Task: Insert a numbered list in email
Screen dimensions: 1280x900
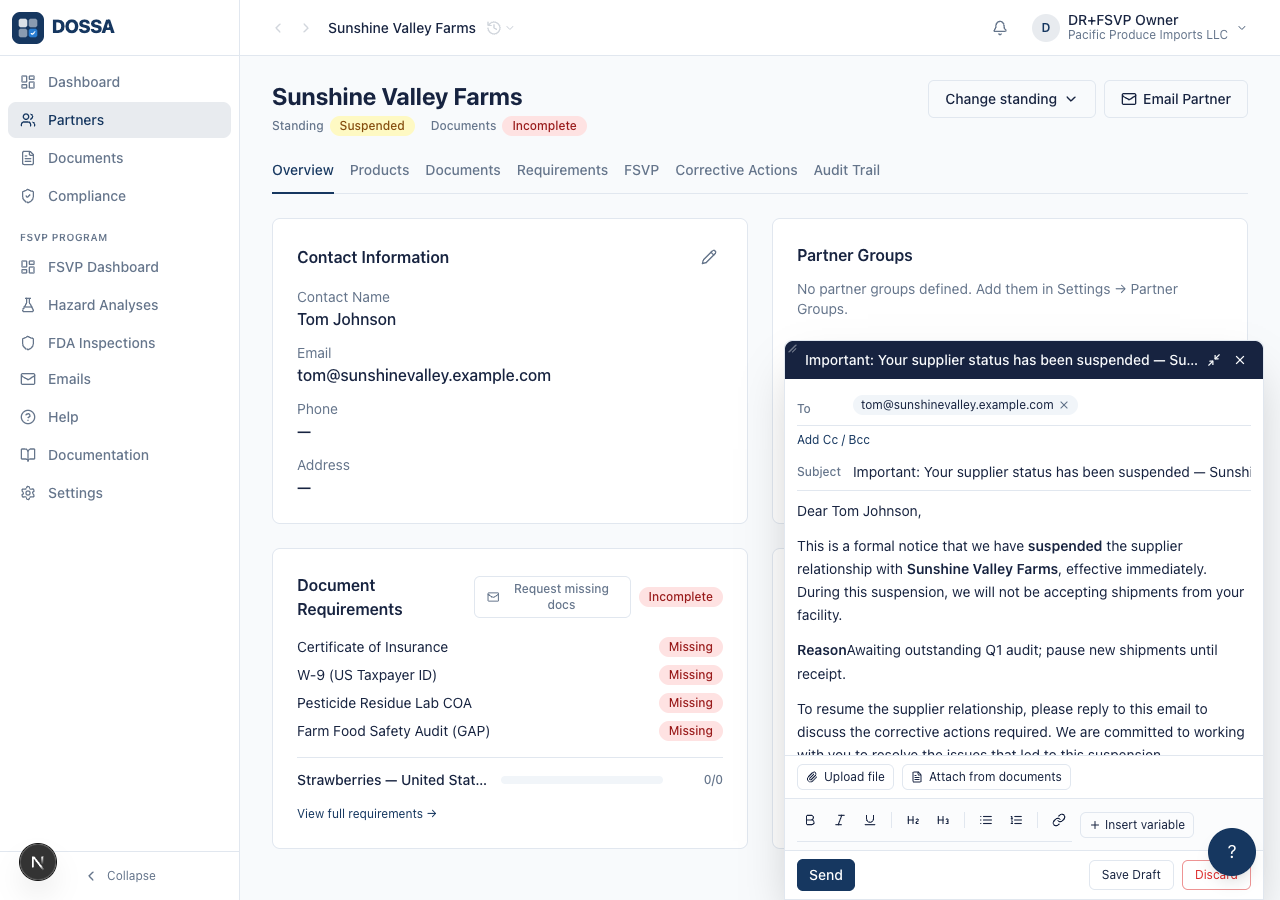Action: point(1016,820)
